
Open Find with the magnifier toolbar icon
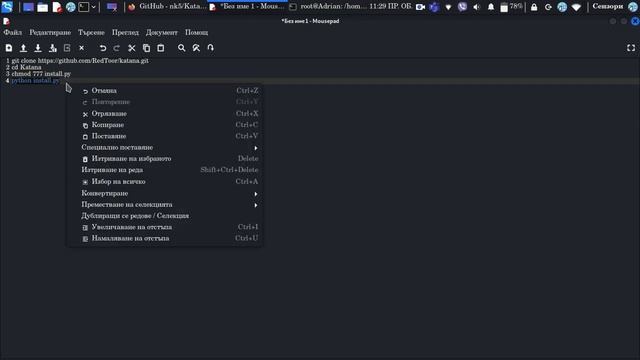tap(182, 48)
